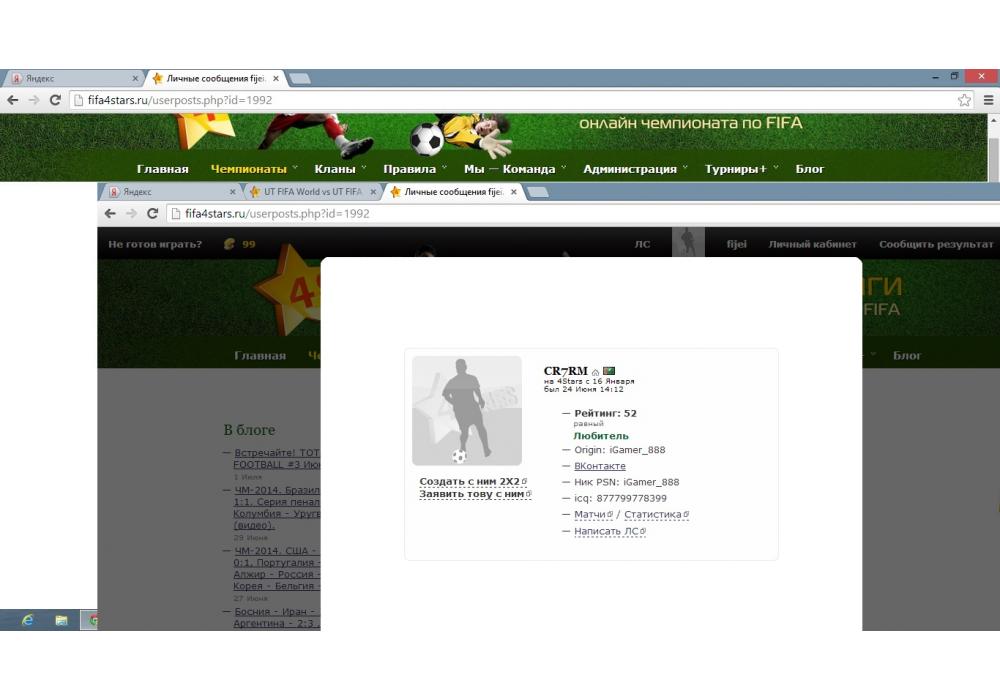Click Сообщить результат
The width and height of the screenshot is (1000, 700).
coord(936,244)
